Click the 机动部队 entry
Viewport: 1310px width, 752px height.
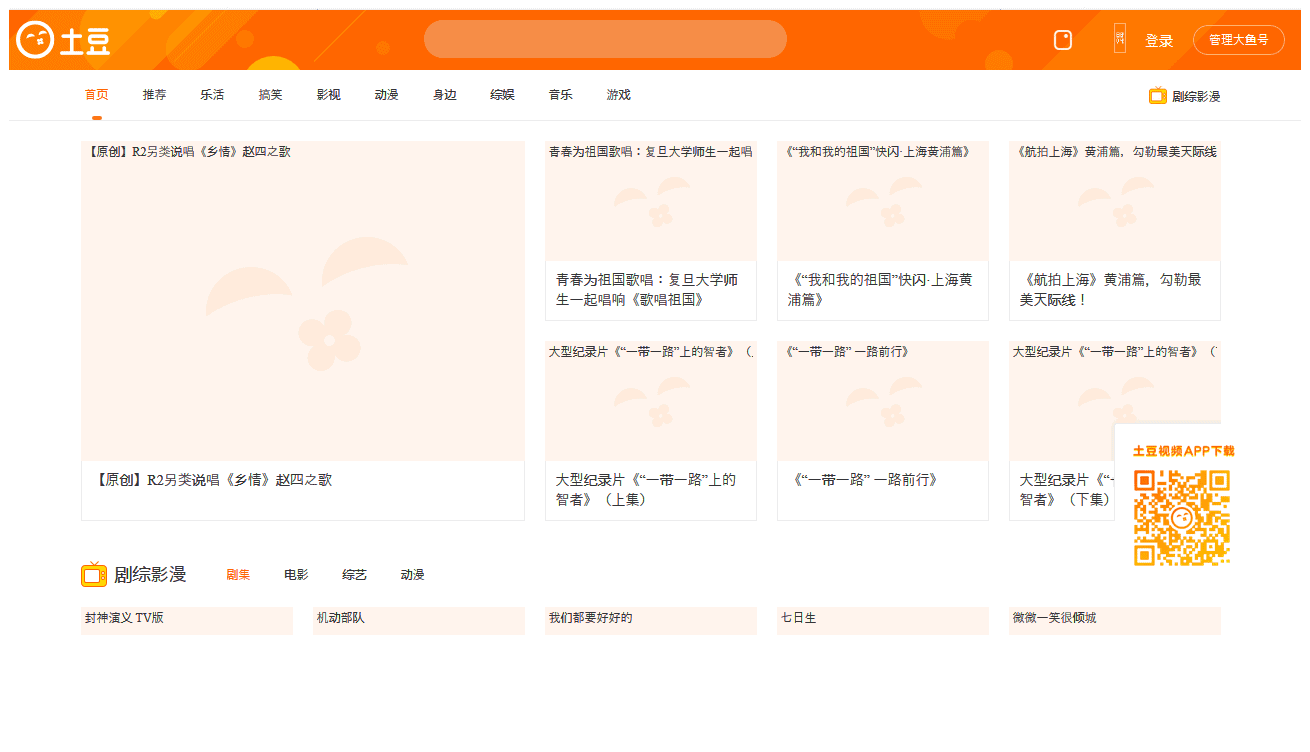(420, 620)
